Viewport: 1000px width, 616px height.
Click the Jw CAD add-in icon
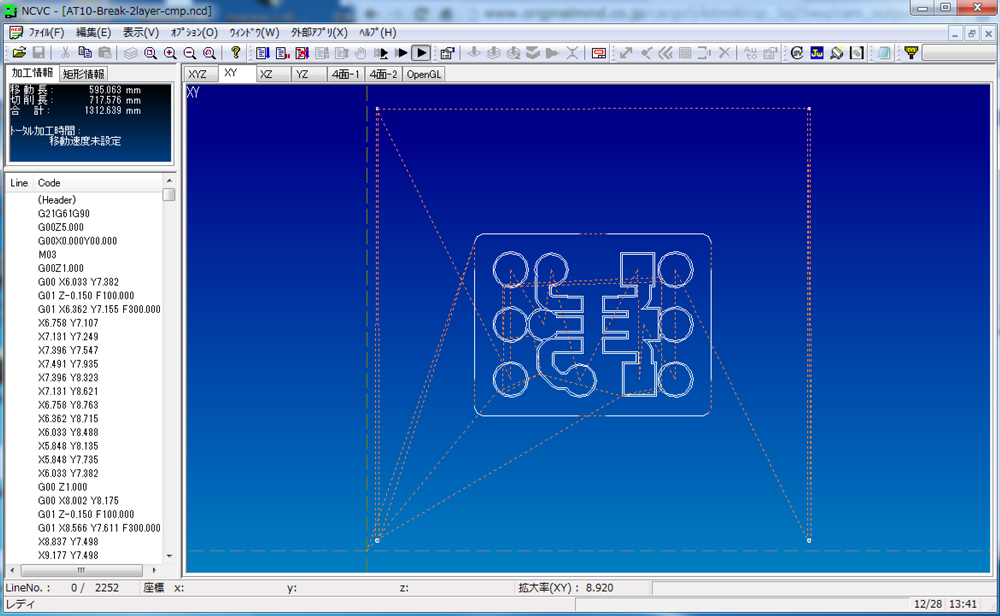[x=816, y=52]
